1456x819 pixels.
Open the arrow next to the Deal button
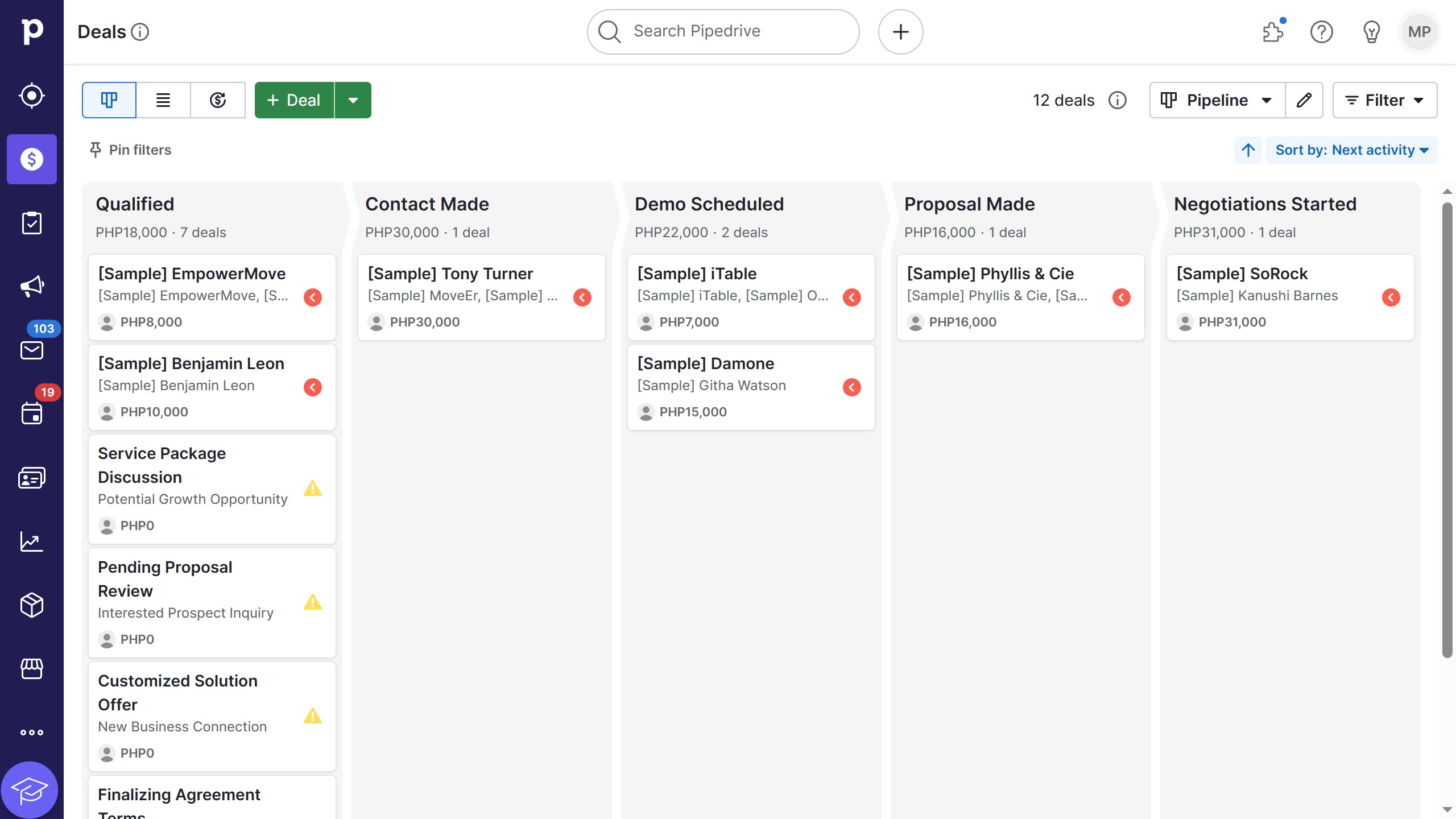353,100
